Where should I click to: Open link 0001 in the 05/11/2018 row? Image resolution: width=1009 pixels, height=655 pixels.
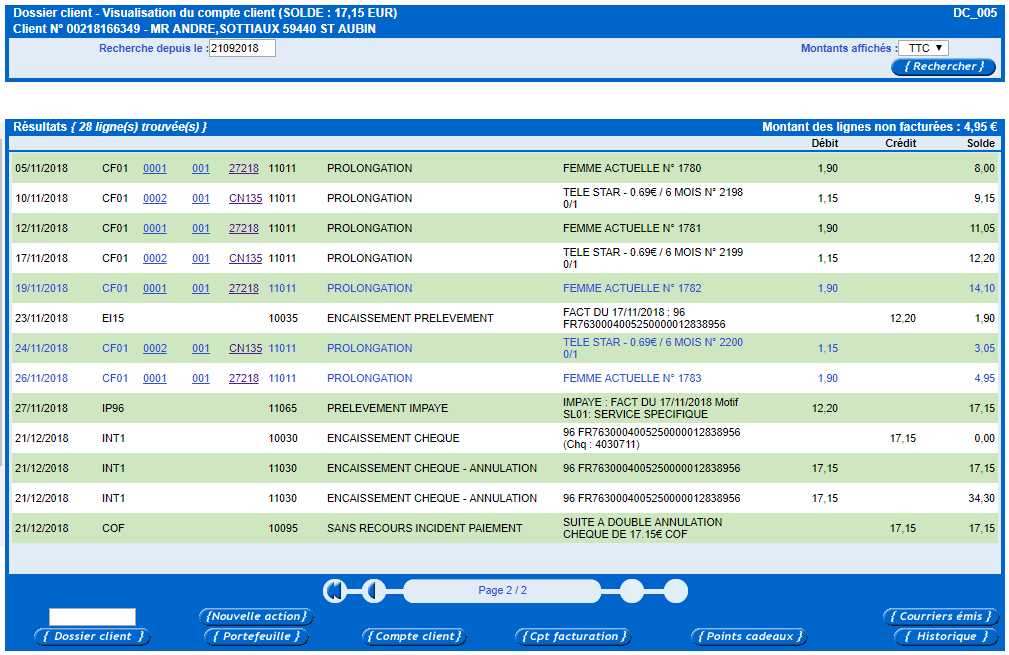pyautogui.click(x=155, y=169)
